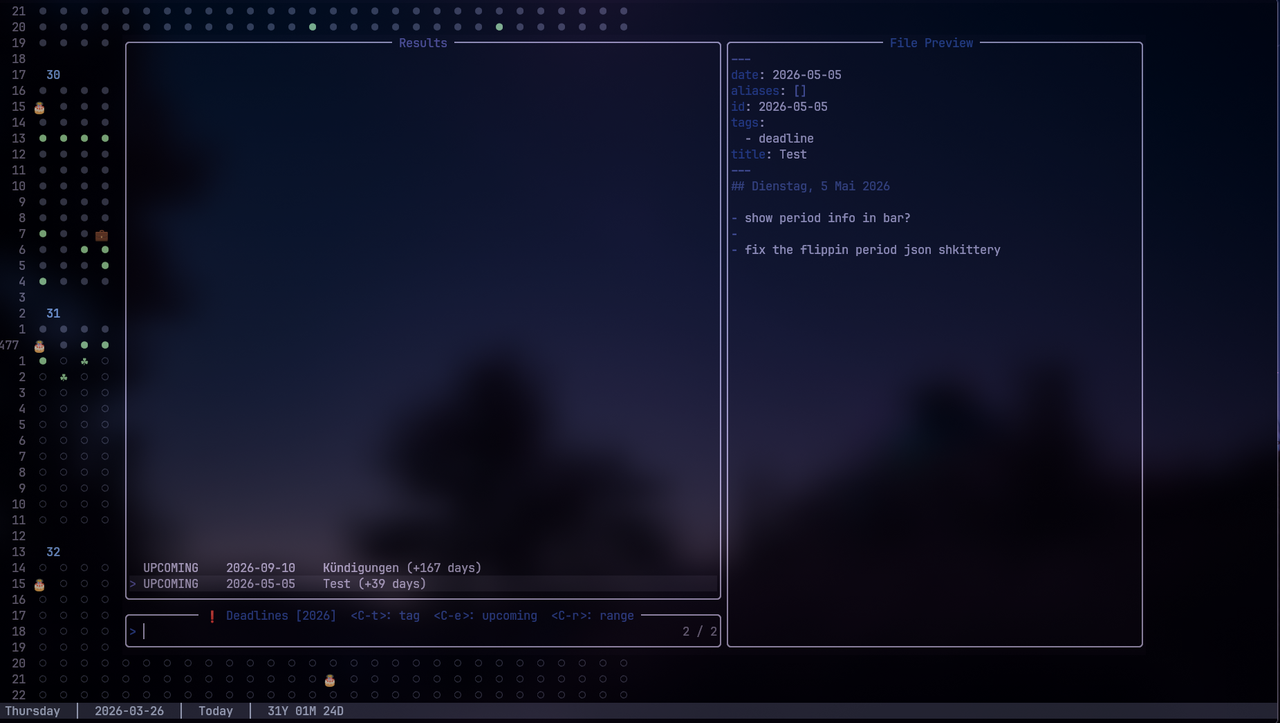
Task: Click the year label 31 in the calendar grid
Action: coord(53,313)
